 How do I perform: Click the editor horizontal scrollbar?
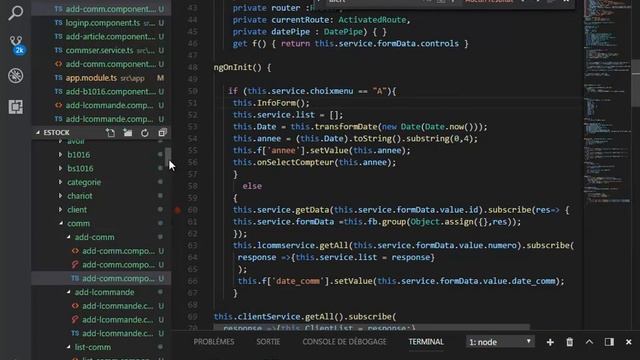point(371,327)
